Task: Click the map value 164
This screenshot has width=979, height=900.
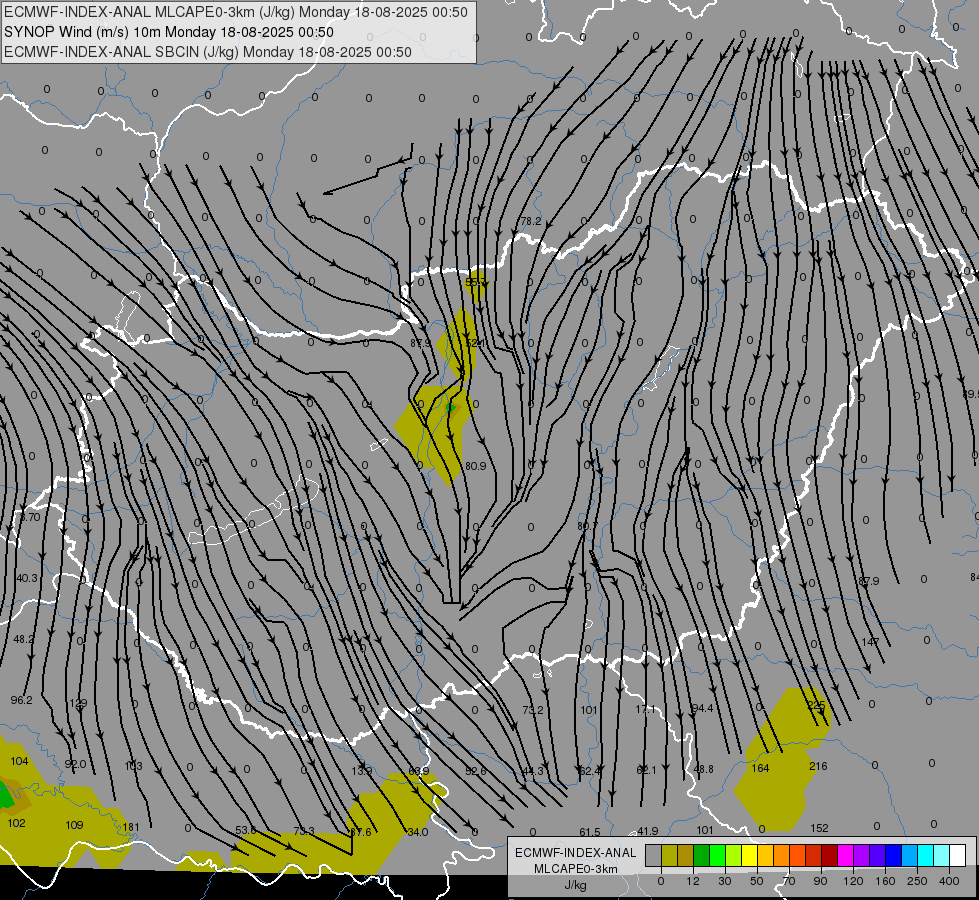Action: (x=760, y=768)
